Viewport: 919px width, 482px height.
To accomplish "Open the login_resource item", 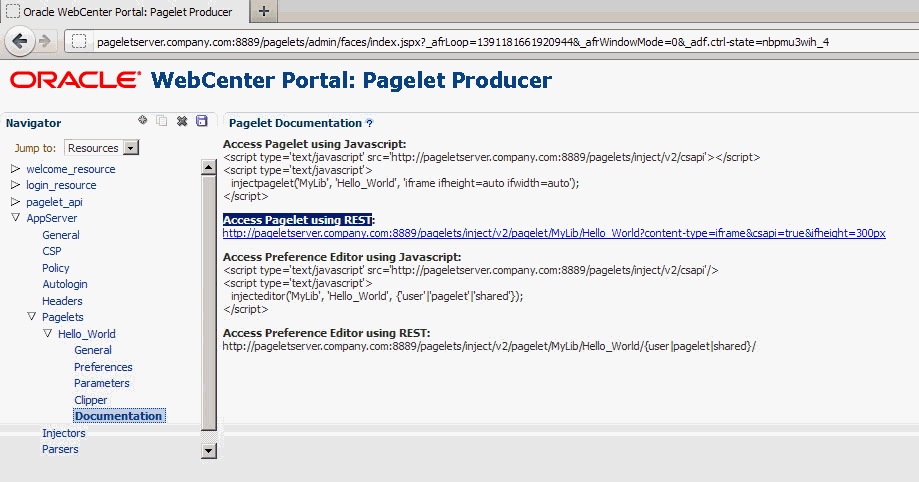I will [x=61, y=185].
